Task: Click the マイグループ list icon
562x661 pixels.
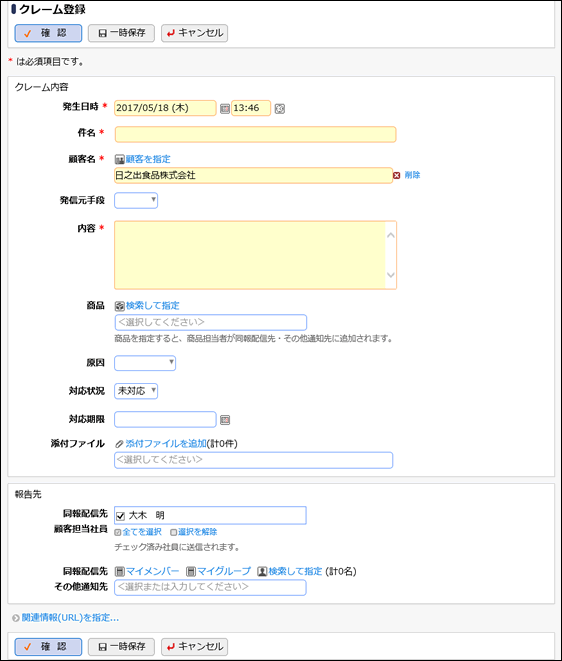Action: (x=191, y=572)
